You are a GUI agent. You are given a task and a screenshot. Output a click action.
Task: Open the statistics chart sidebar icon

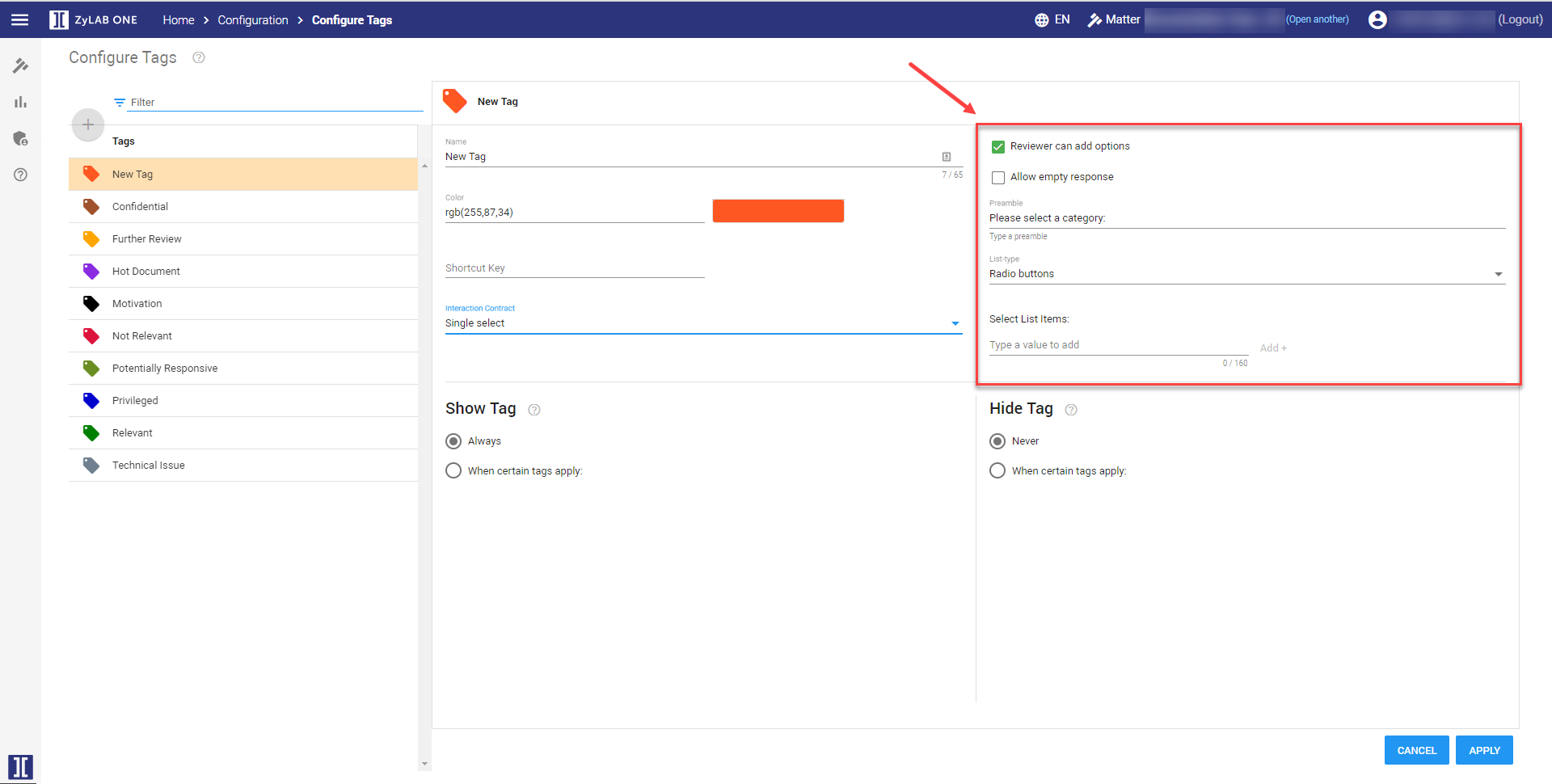20,102
